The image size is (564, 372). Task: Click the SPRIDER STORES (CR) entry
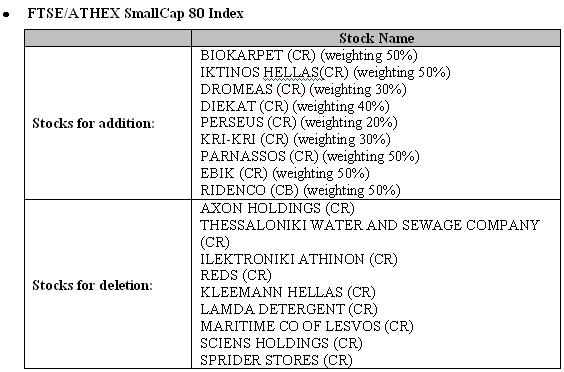[x=276, y=360]
